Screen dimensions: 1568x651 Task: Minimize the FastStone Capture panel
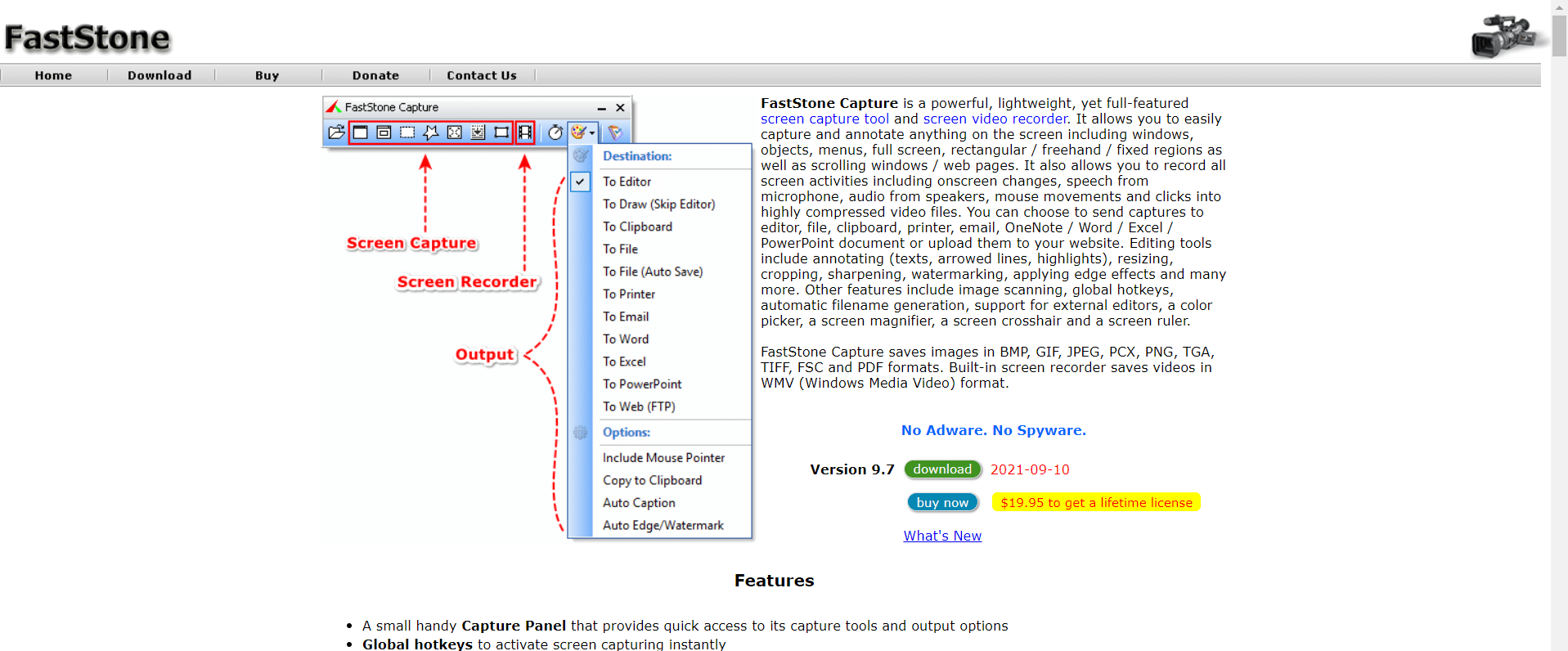click(x=601, y=107)
